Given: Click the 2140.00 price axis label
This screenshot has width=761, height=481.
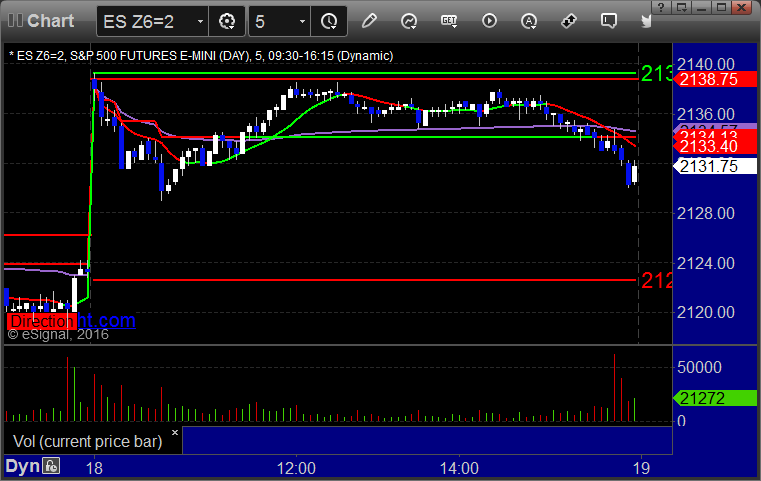Looking at the screenshot, I should click(x=706, y=64).
